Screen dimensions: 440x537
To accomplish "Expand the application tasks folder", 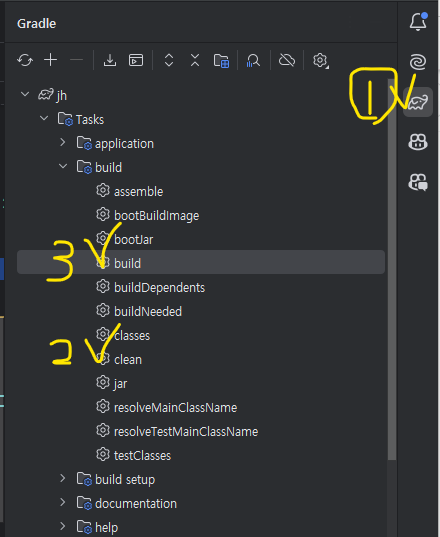I will click(62, 142).
